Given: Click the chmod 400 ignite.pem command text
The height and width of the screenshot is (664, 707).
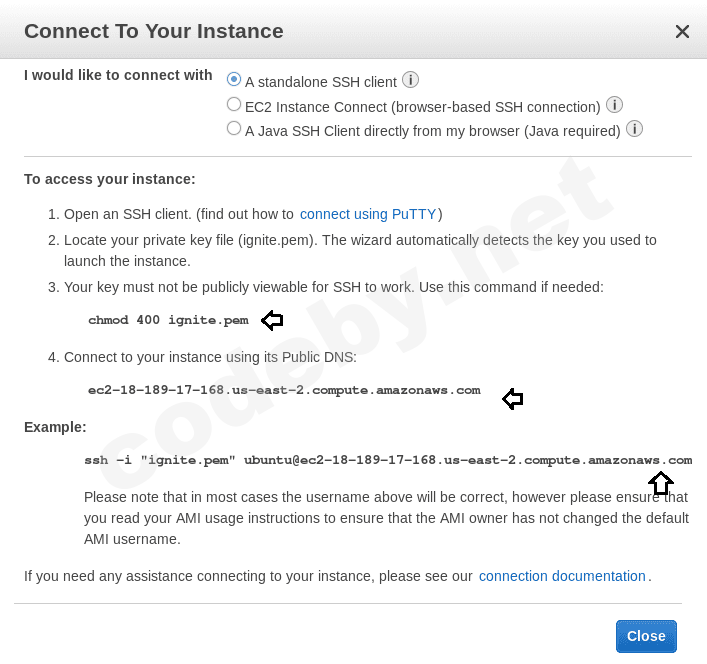Looking at the screenshot, I should point(168,321).
